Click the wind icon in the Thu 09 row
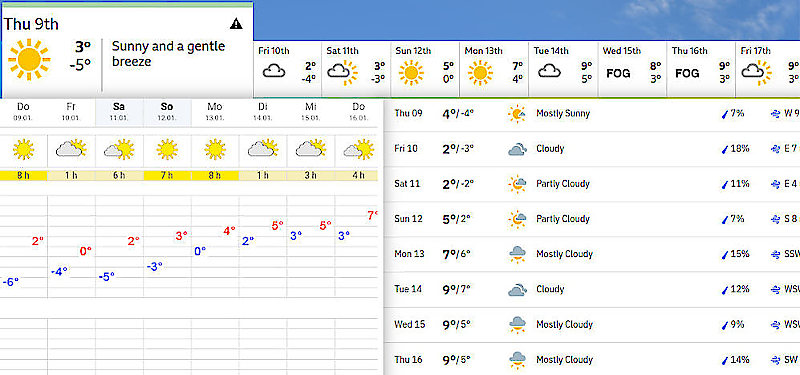This screenshot has width=800, height=375. (775, 114)
